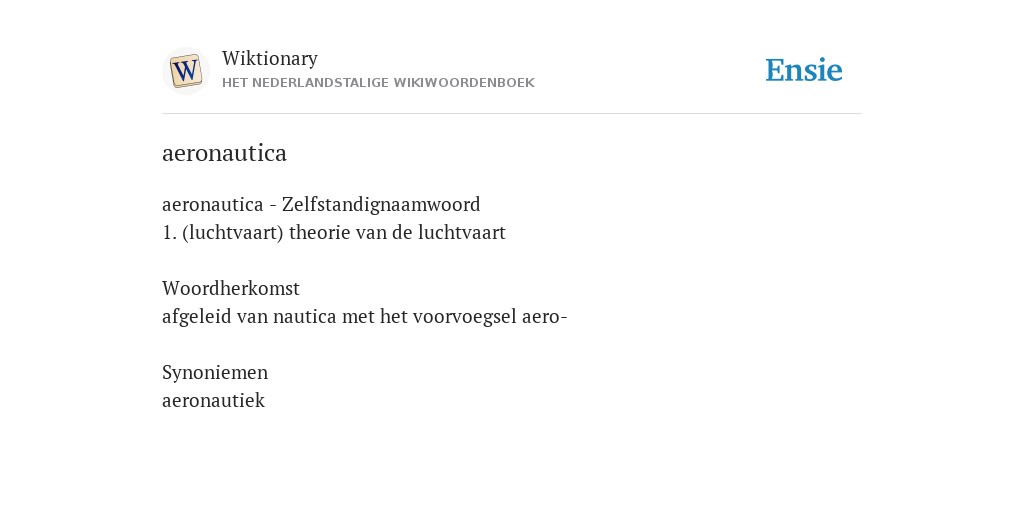The image size is (1024, 512).
Task: Click the numbered marker '1.' of definition
Action: 169,232
